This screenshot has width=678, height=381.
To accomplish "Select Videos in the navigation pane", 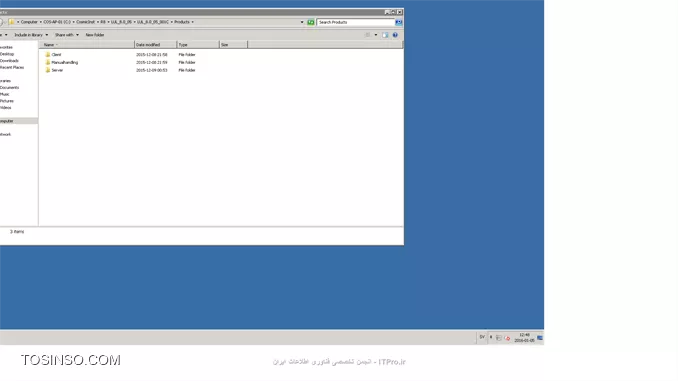I will tap(6, 108).
